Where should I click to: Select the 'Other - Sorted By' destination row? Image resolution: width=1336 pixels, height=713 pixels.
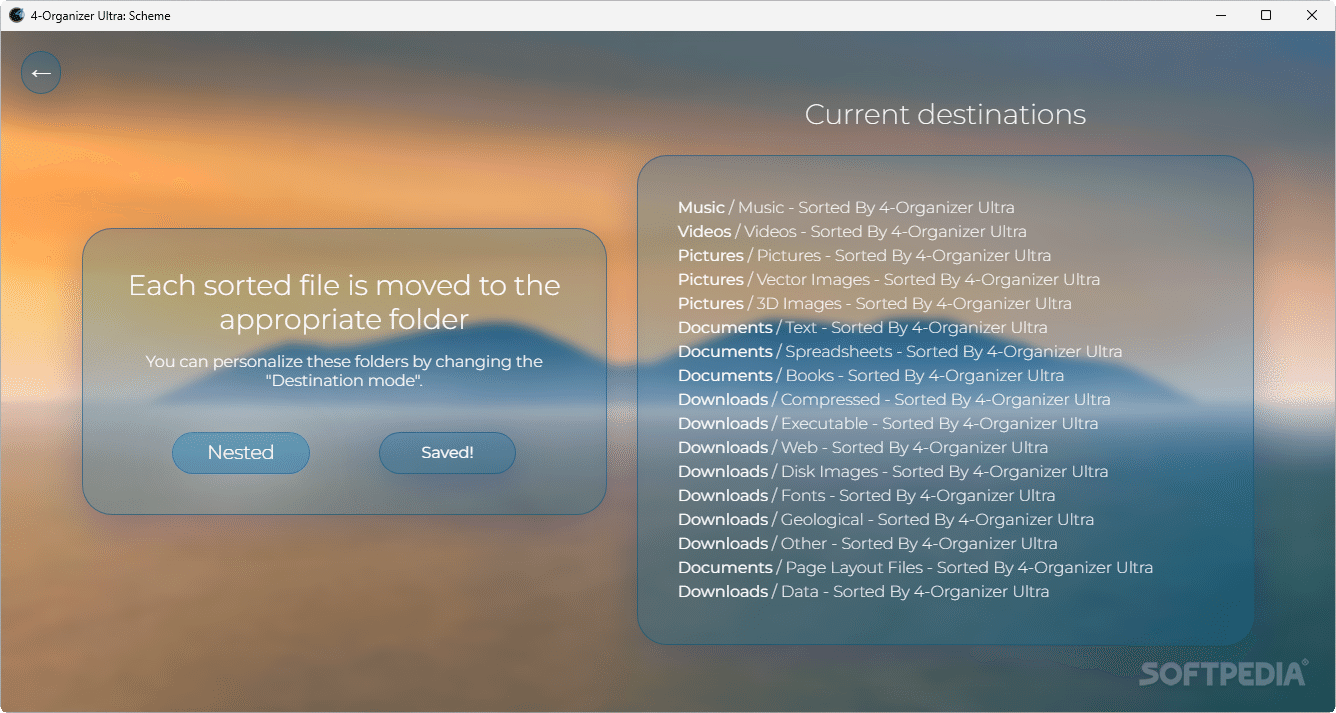[868, 544]
